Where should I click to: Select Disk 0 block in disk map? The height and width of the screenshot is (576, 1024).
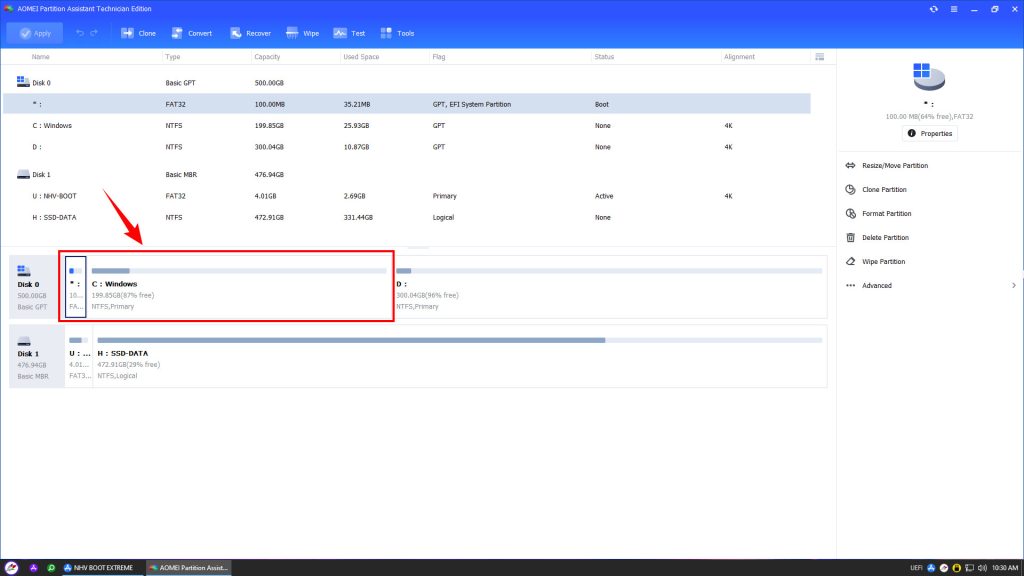pyautogui.click(x=36, y=287)
